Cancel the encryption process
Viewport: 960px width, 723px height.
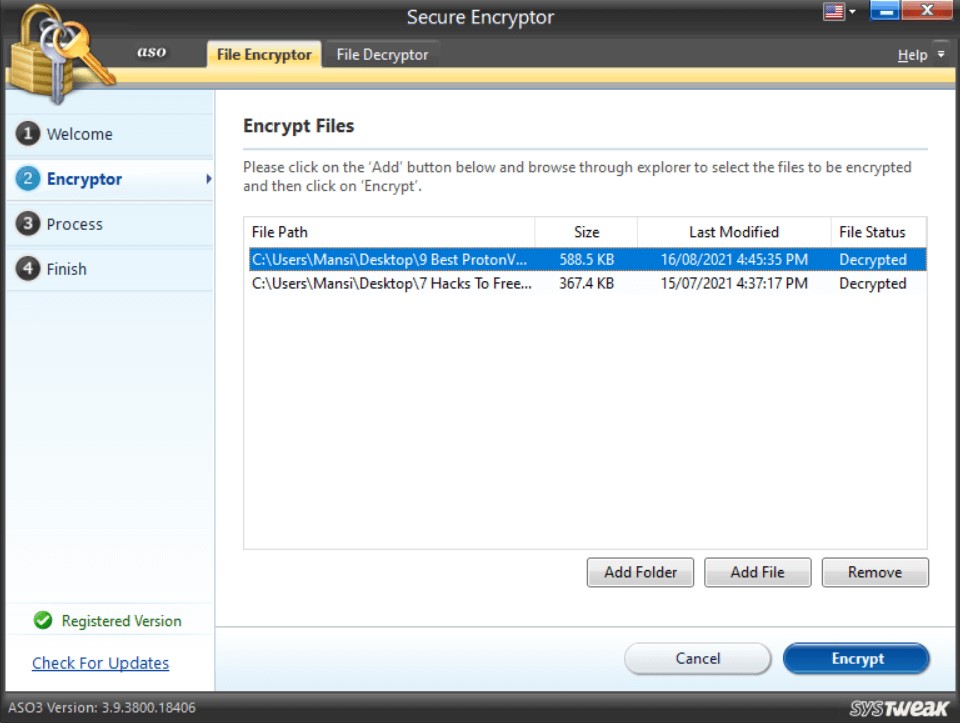pyautogui.click(x=697, y=658)
